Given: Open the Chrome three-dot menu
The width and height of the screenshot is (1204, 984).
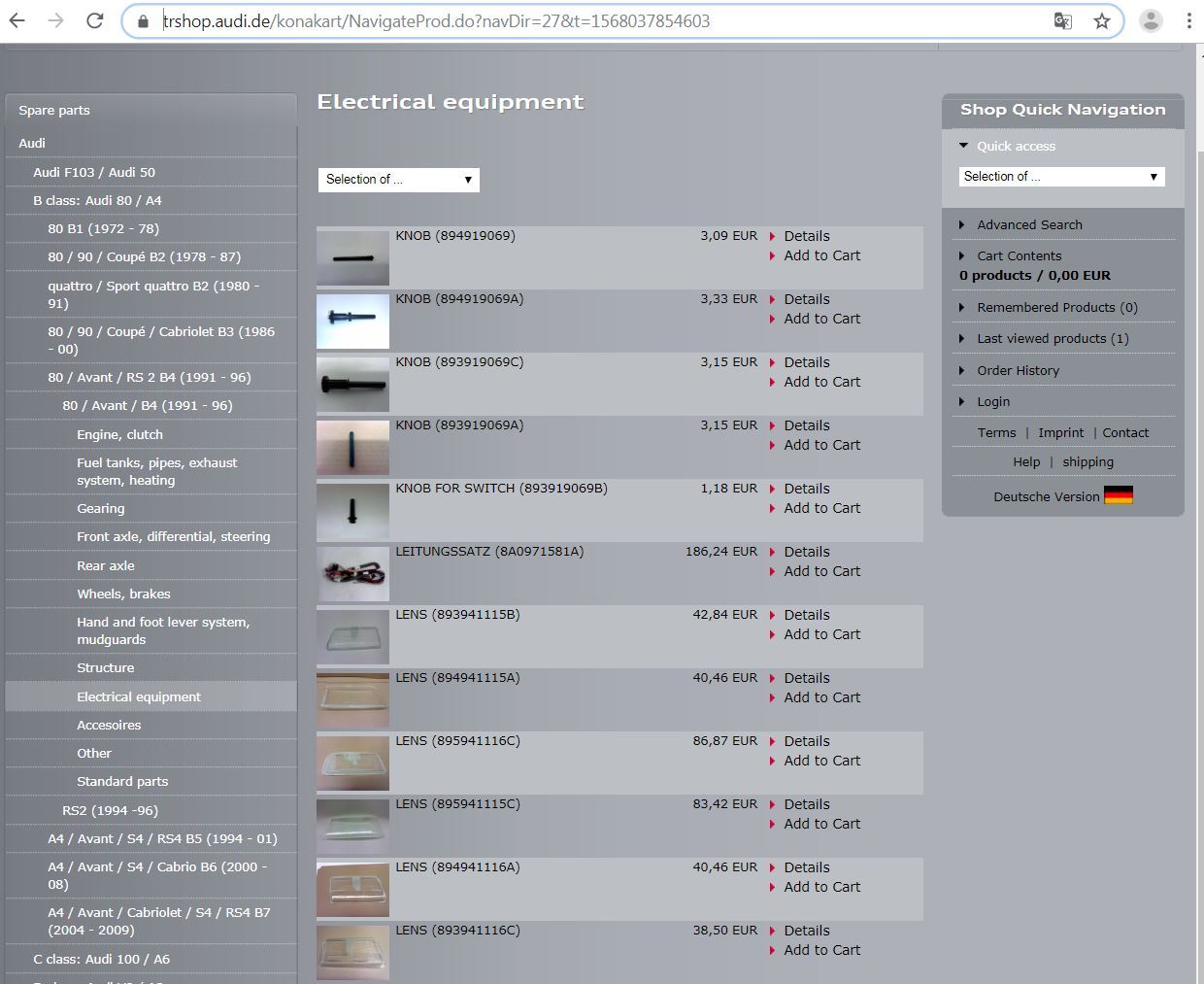Looking at the screenshot, I should [x=1188, y=20].
